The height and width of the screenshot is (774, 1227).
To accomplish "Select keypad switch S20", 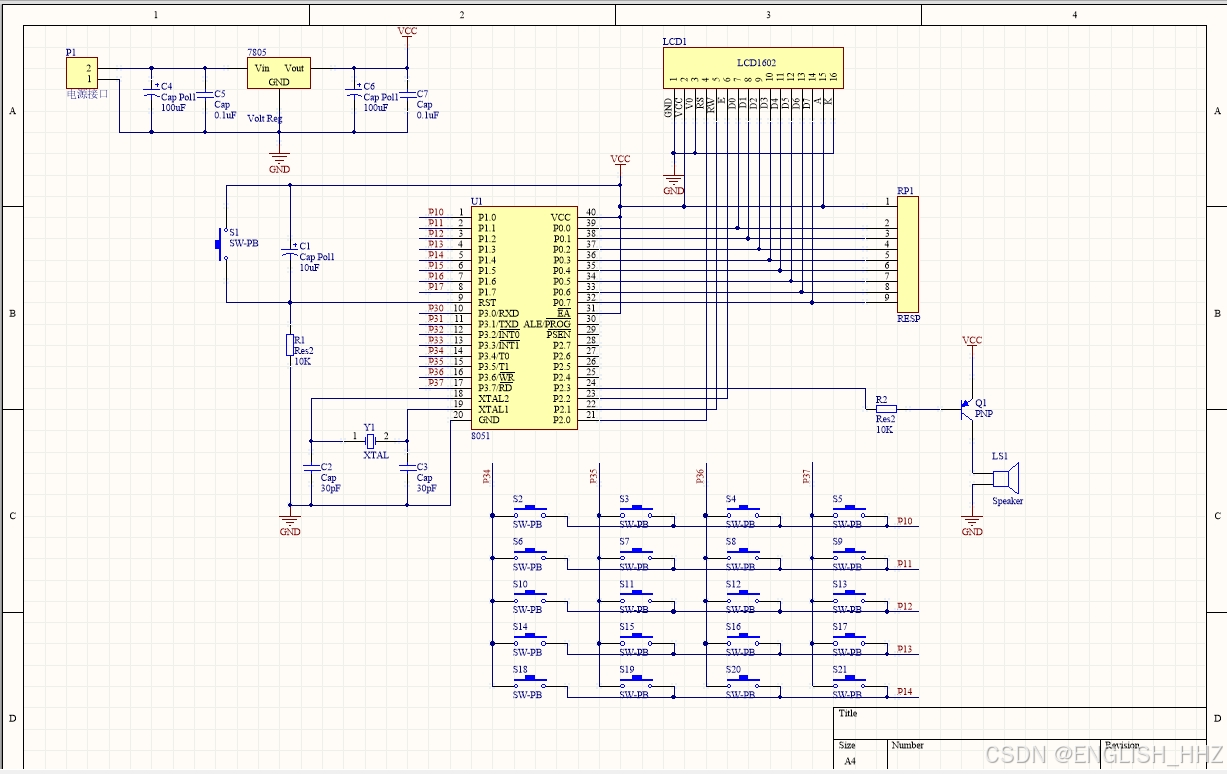I will click(742, 683).
